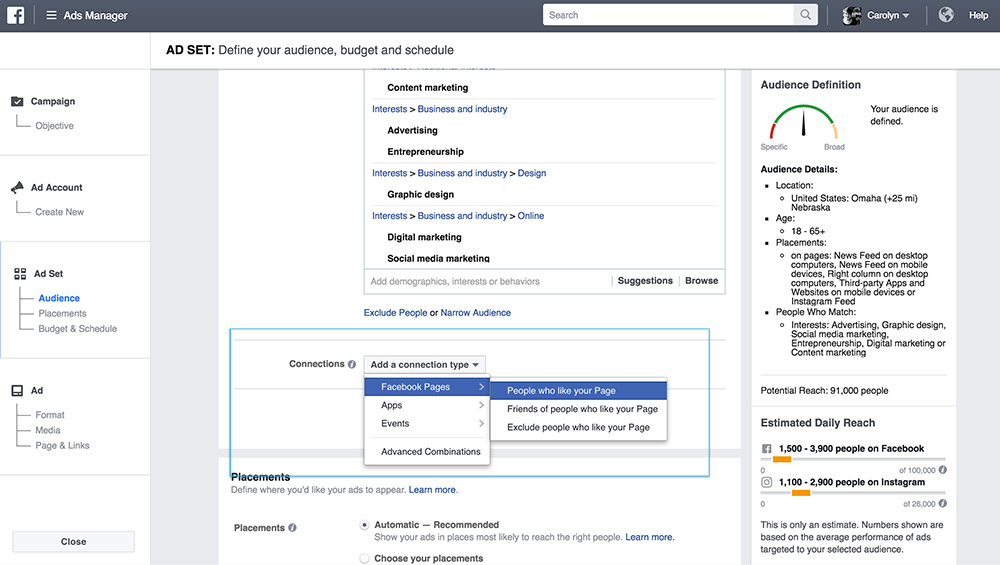Expand Events submenu arrow
This screenshot has width=1000, height=565.
point(481,423)
